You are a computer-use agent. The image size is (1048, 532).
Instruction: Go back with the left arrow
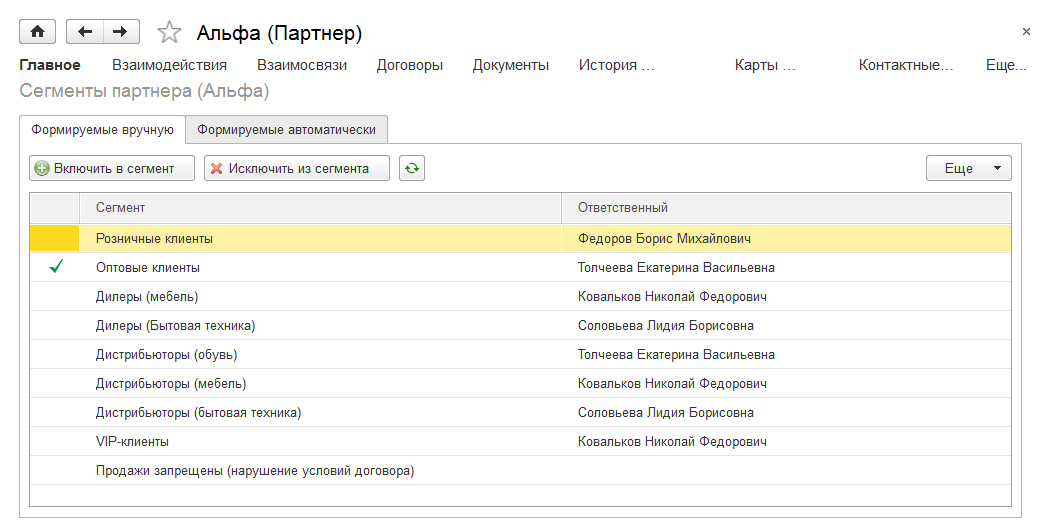[85, 32]
